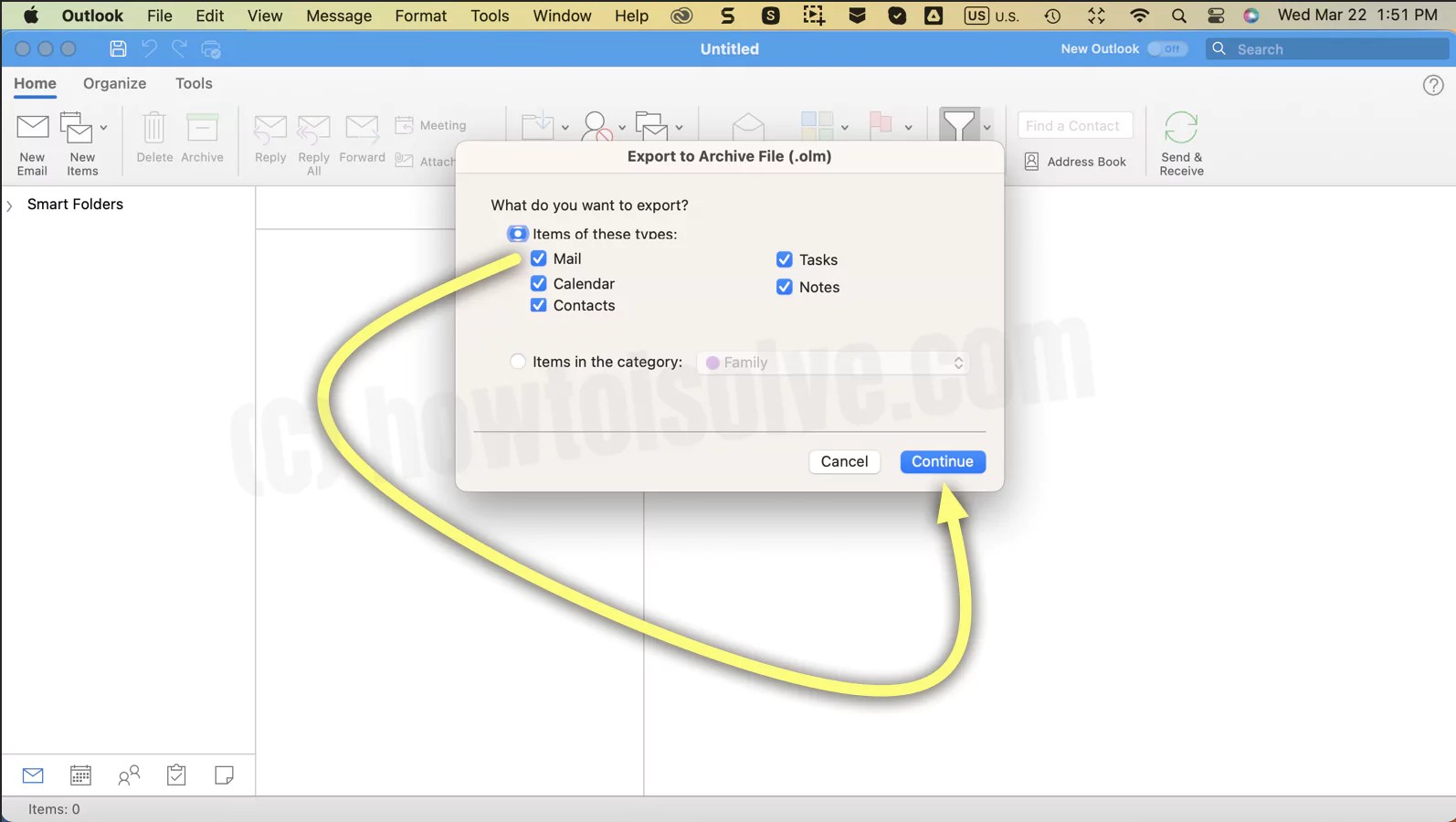Open the Control Center icon in menu bar
The height and width of the screenshot is (822, 1456).
click(1216, 16)
